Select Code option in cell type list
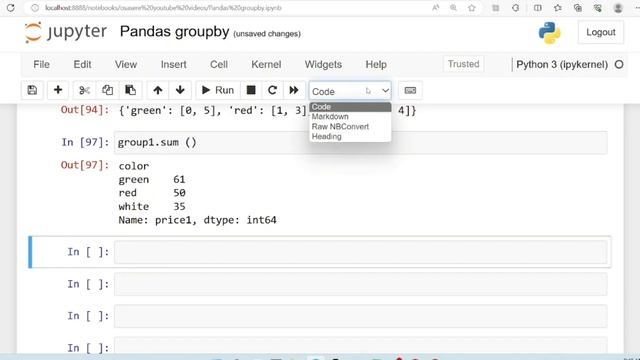640x360 pixels. [350, 107]
